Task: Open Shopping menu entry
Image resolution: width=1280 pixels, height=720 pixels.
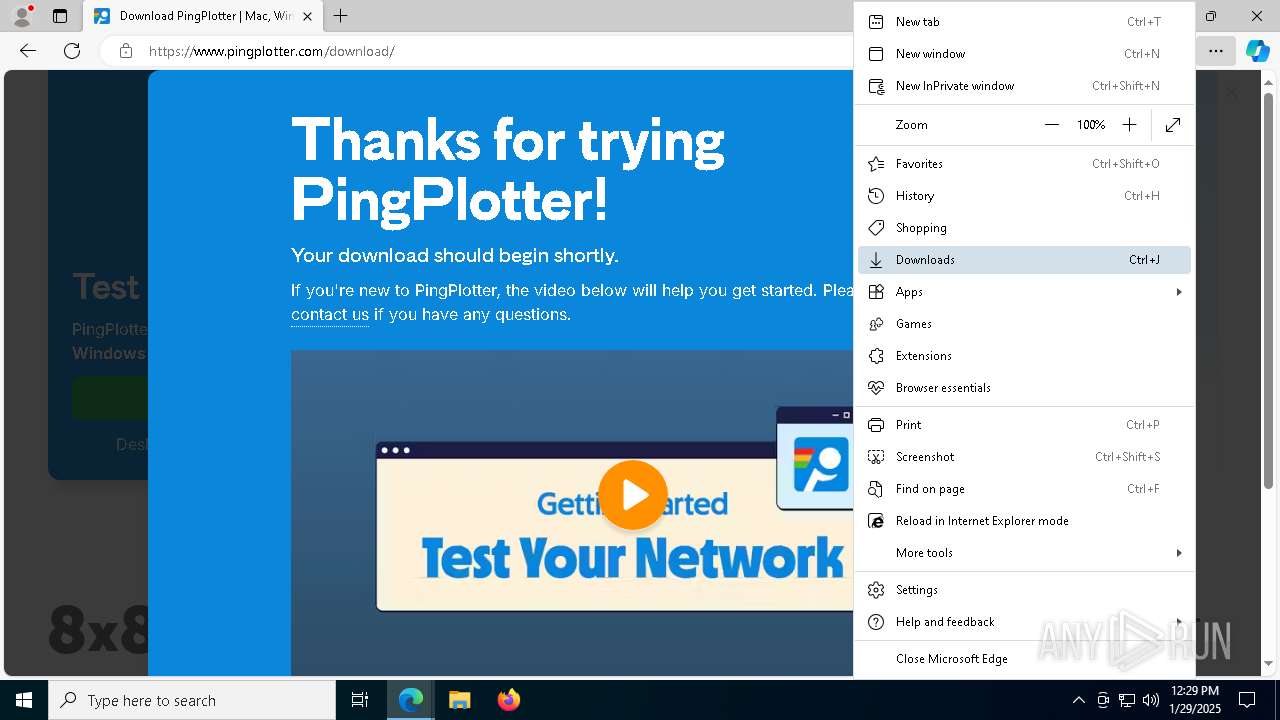Action: point(1024,228)
